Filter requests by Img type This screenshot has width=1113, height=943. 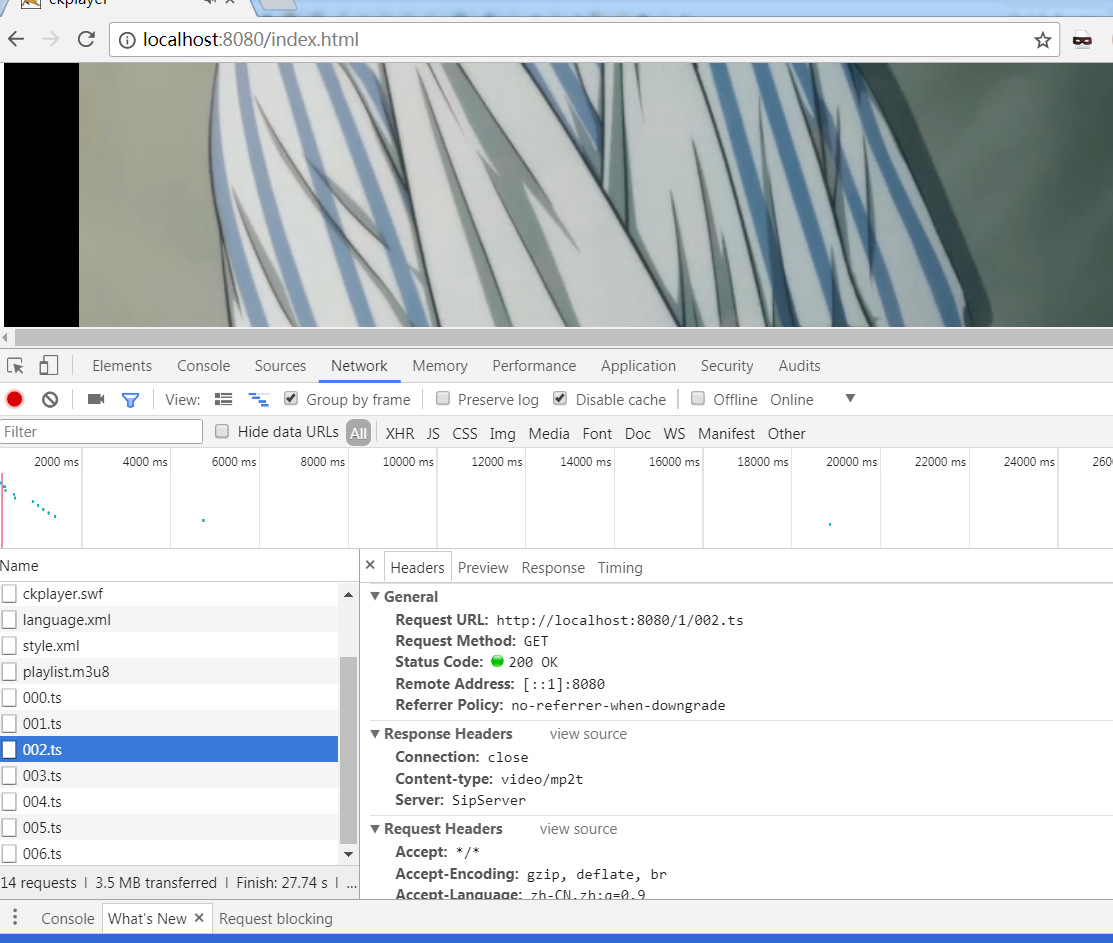point(503,434)
